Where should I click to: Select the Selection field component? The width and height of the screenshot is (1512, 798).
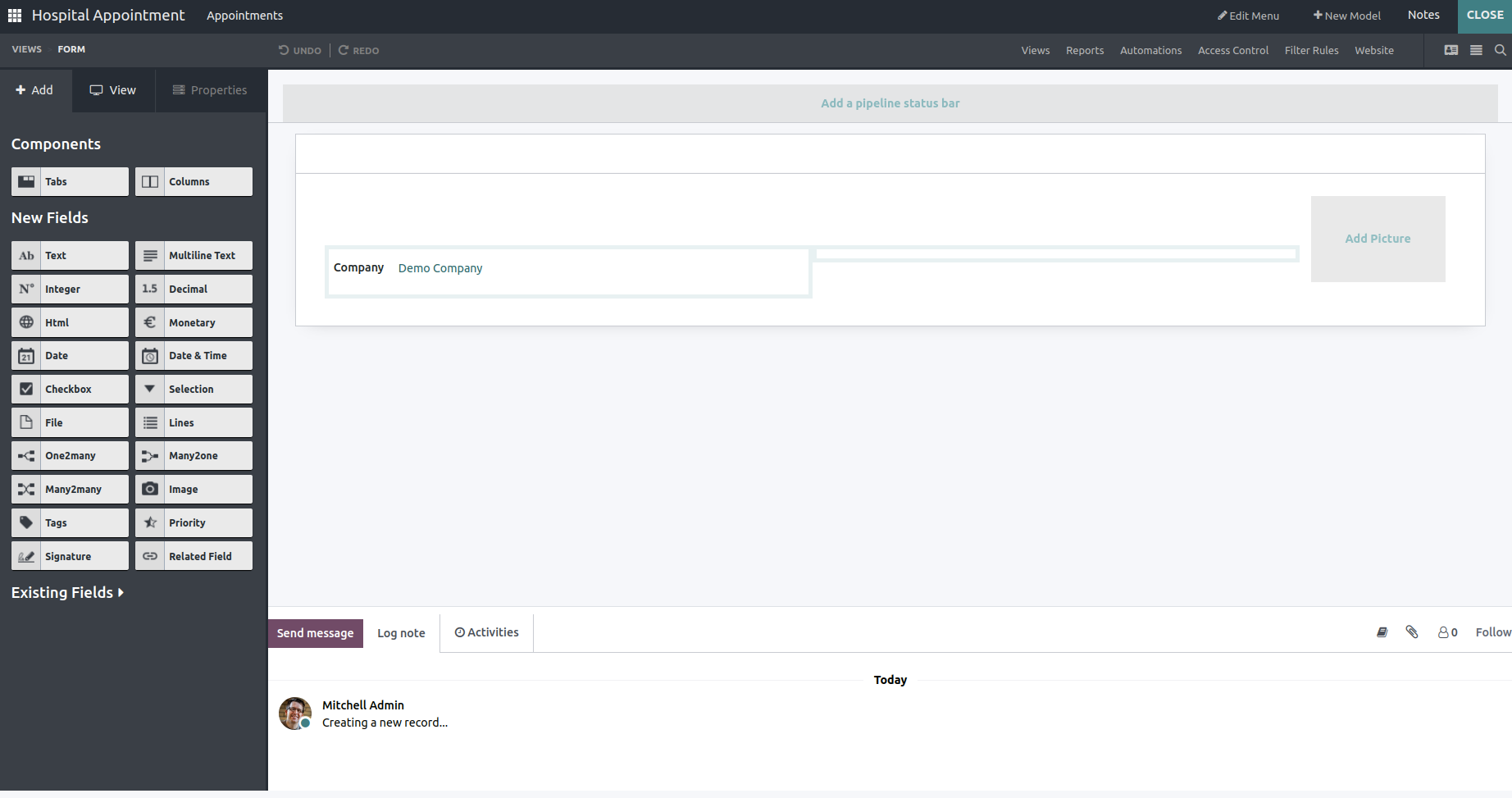click(x=194, y=390)
